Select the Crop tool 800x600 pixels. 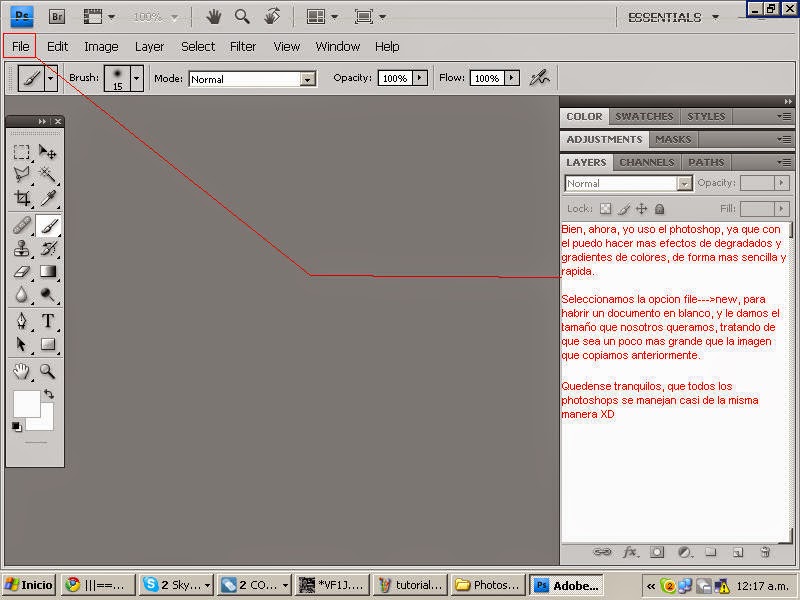click(21, 198)
